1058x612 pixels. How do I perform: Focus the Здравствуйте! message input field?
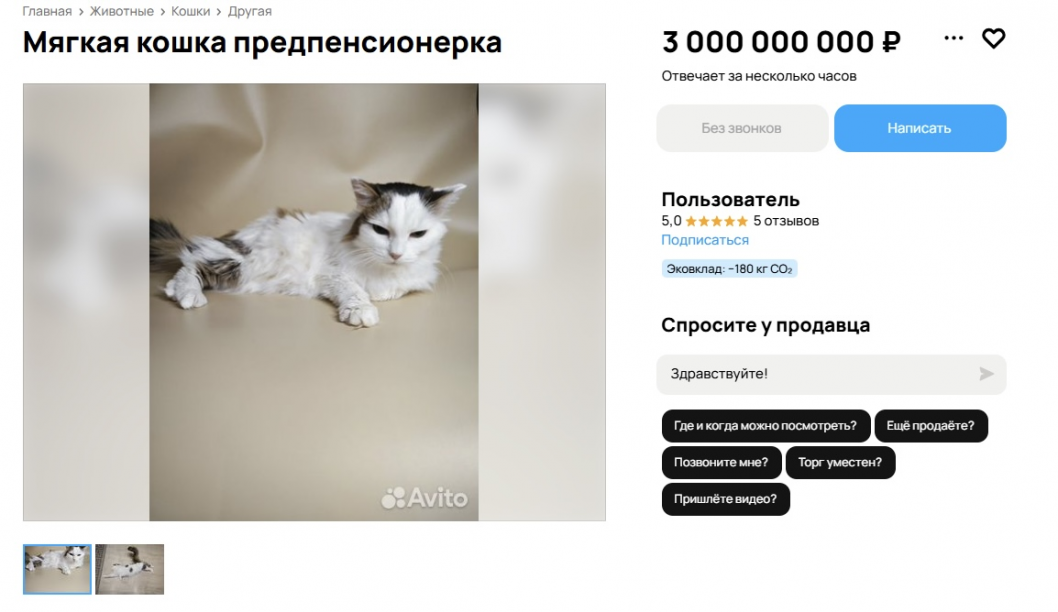831,374
